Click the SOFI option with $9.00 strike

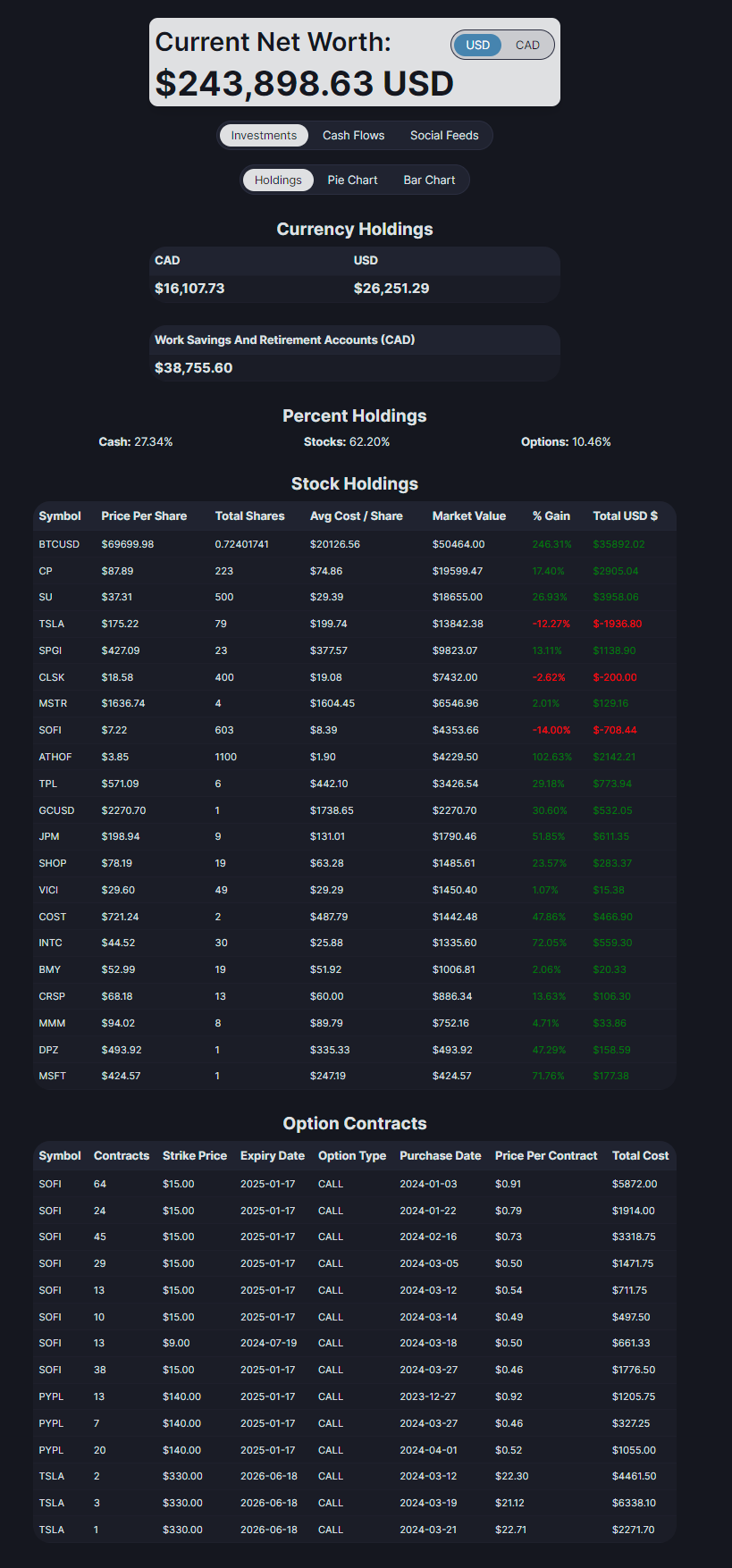(355, 1343)
